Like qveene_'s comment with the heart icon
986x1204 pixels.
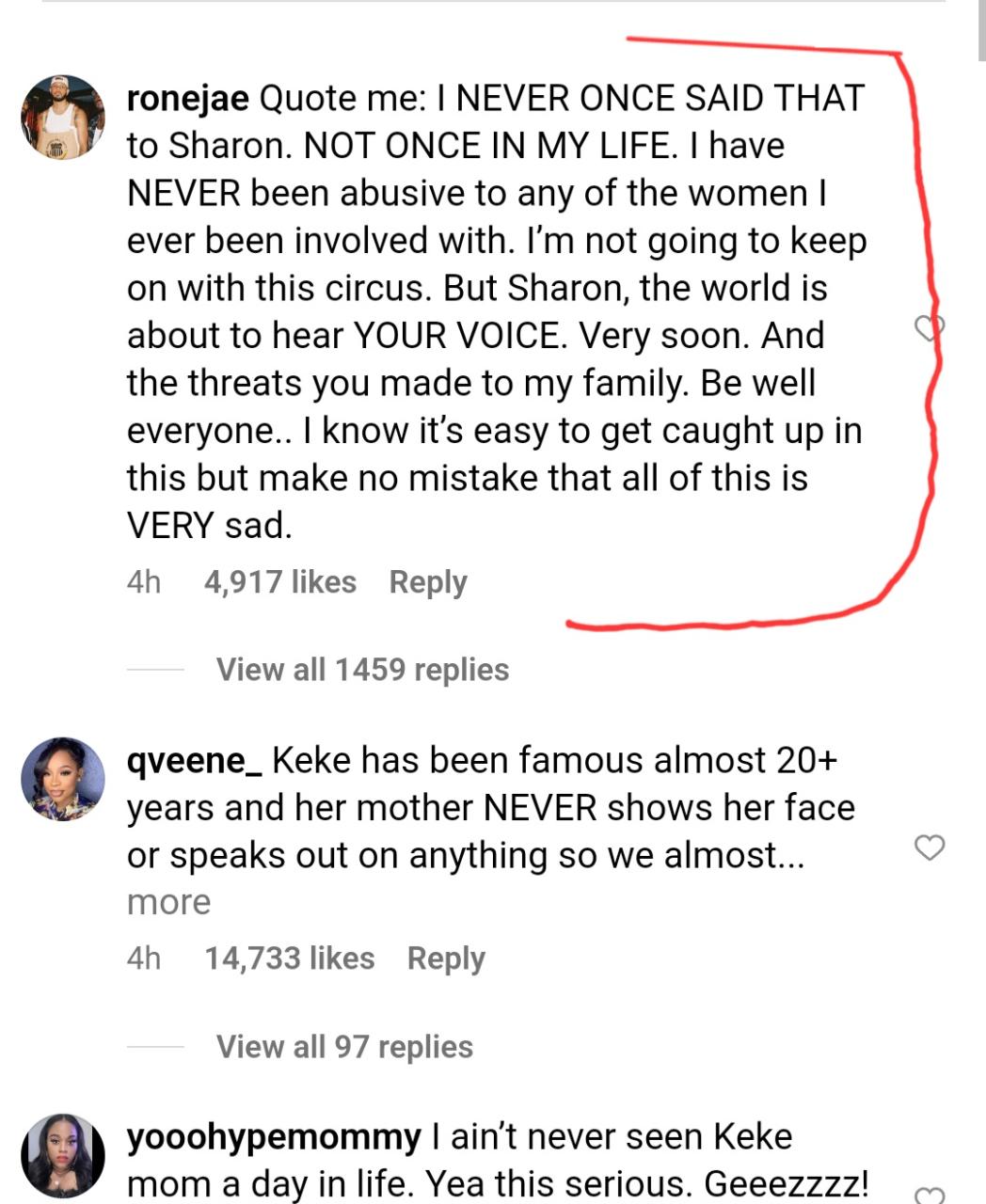coord(930,848)
